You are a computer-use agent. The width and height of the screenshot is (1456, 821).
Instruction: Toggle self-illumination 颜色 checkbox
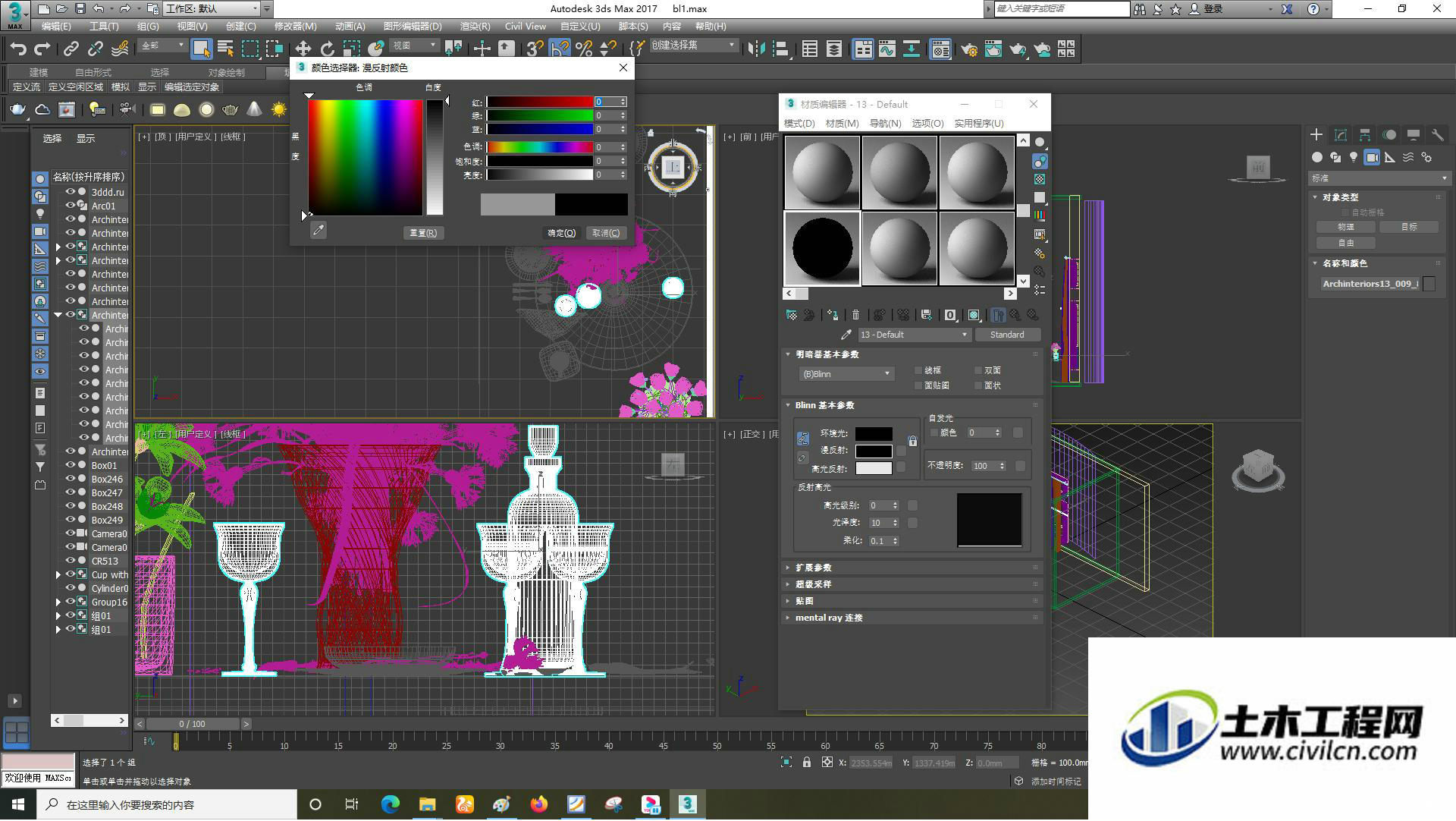(934, 433)
